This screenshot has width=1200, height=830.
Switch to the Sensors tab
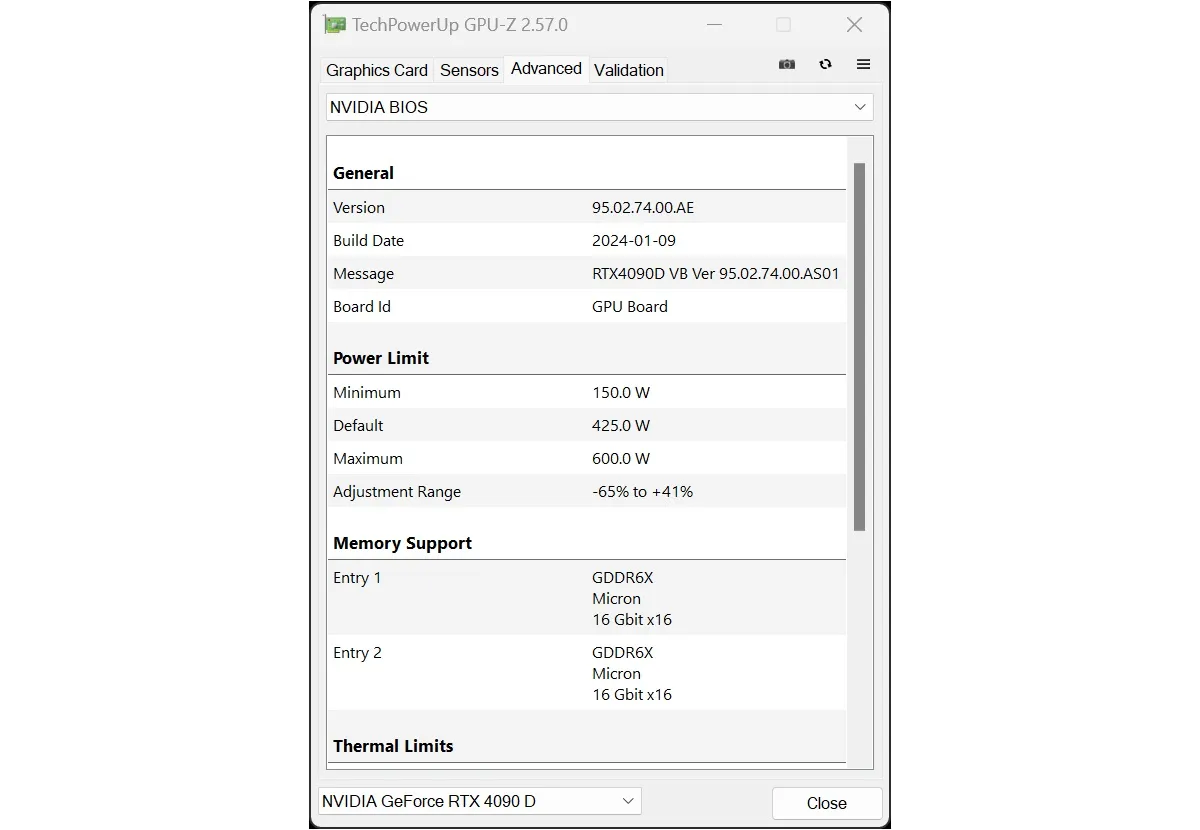coord(469,70)
